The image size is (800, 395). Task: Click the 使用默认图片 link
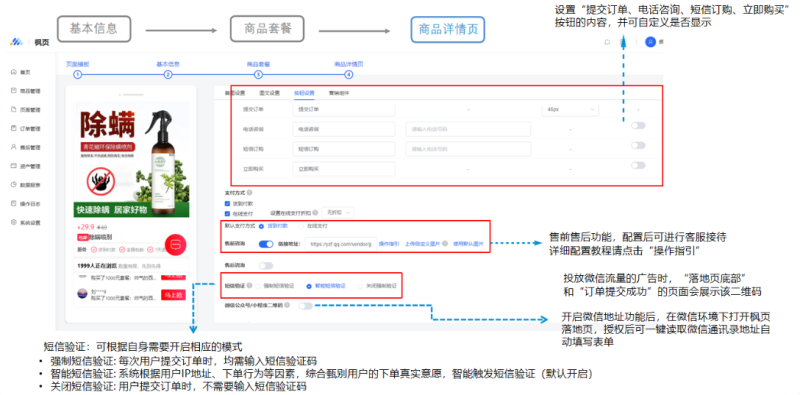click(468, 244)
